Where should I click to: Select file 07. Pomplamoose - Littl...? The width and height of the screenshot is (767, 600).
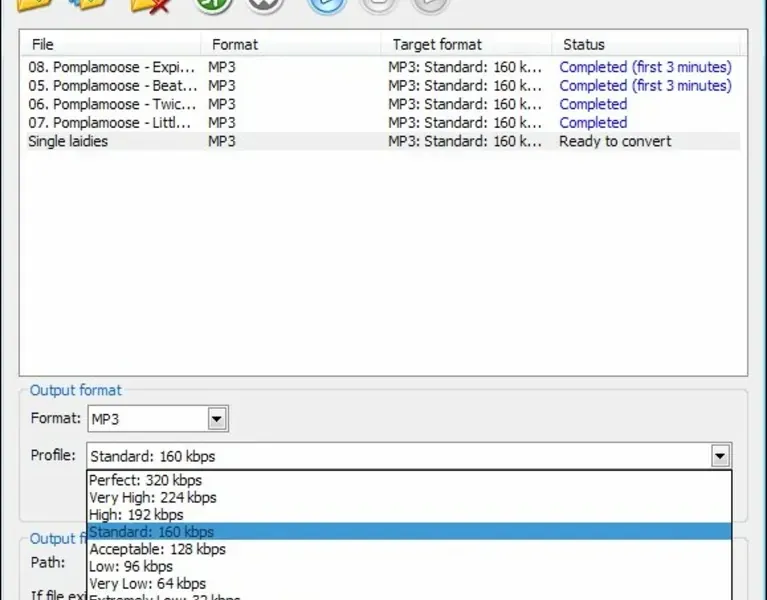tap(110, 123)
